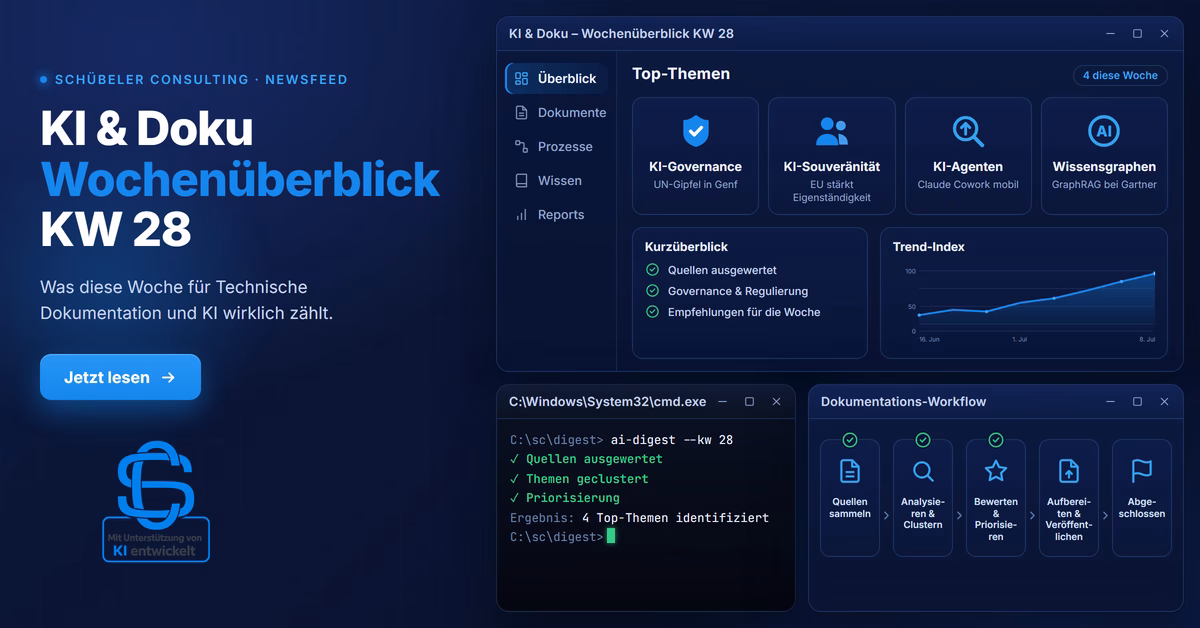Select 'EU stärkt Eigenständigkeit' text

[x=831, y=191]
